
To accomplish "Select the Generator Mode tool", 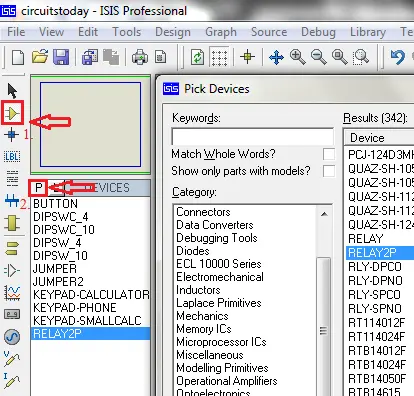I will click(12, 337).
